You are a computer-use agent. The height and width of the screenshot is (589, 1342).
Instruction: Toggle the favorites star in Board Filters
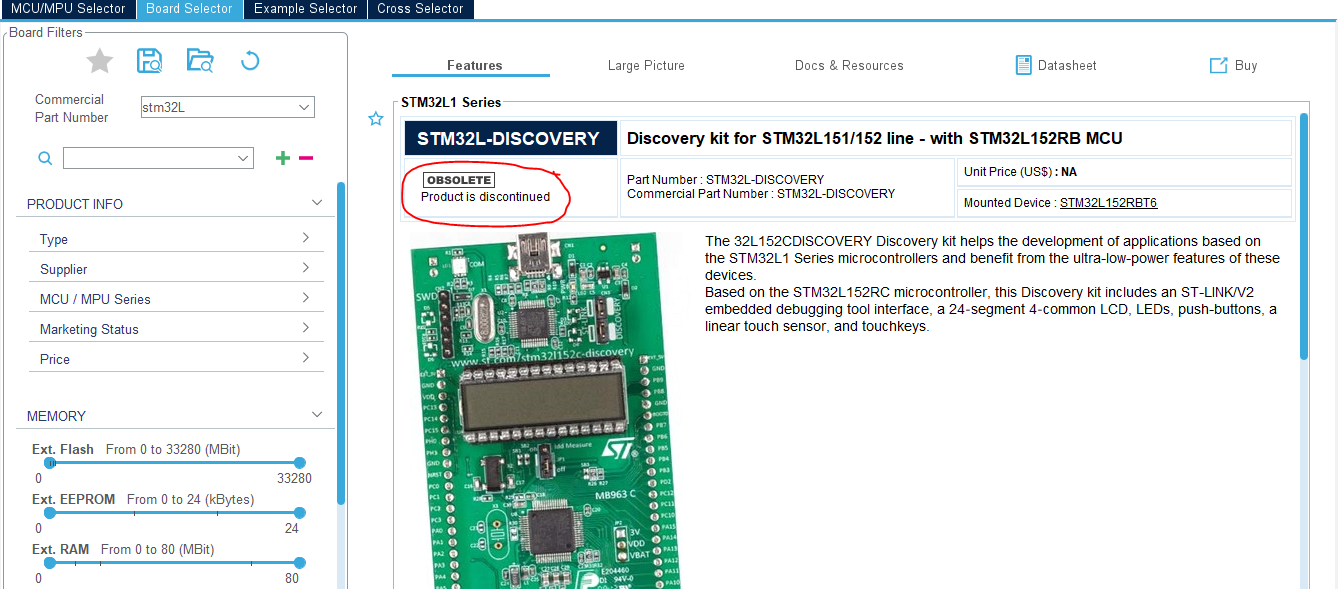[x=98, y=60]
